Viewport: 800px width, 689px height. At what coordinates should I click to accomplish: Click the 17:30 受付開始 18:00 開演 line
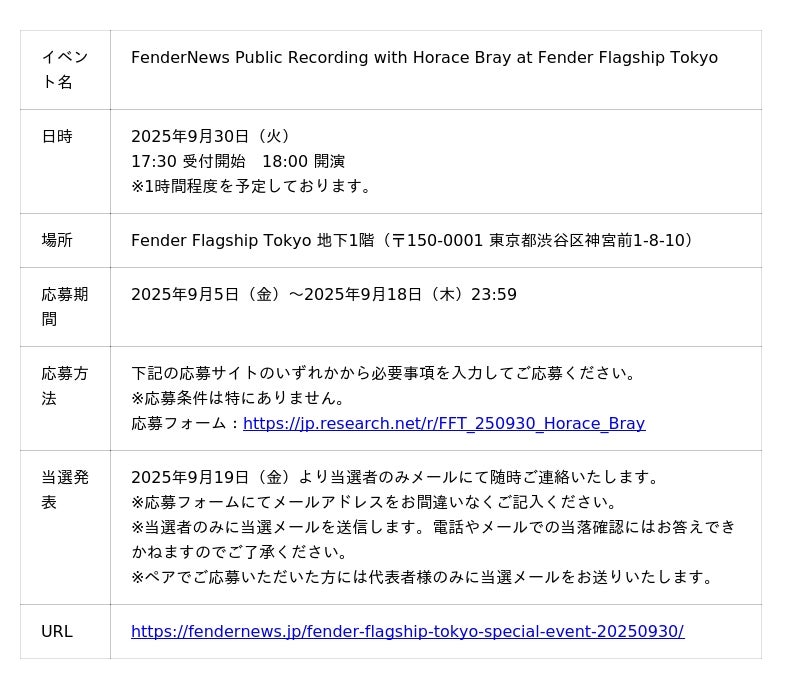(x=238, y=162)
